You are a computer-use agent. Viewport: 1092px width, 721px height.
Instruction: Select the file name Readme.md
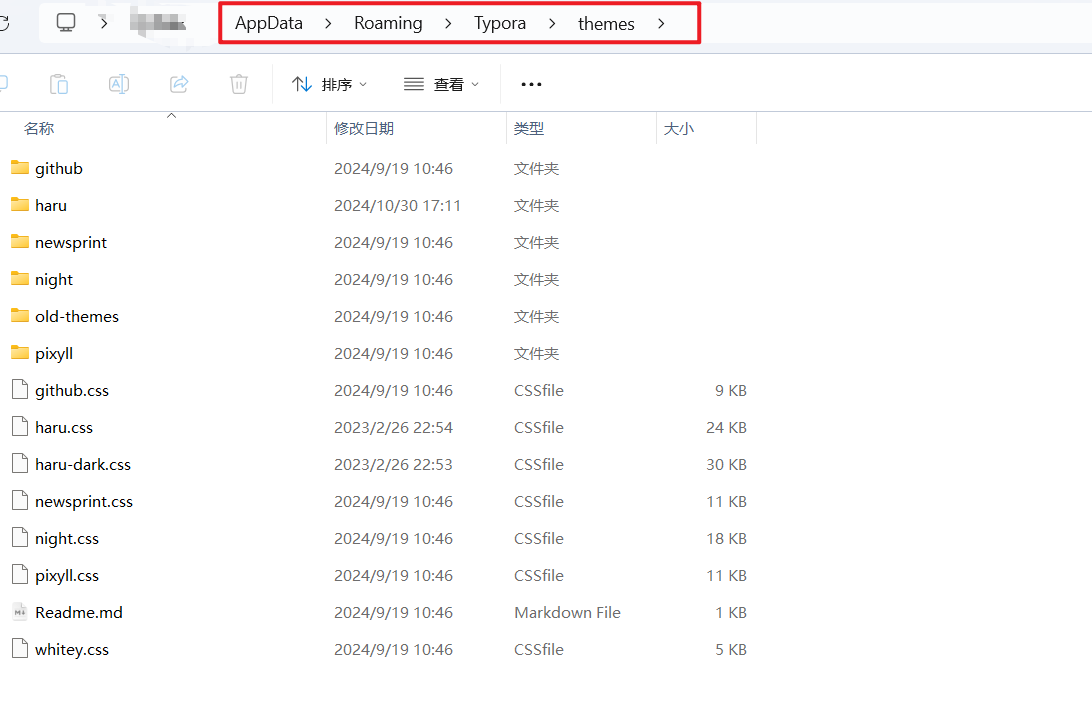79,612
